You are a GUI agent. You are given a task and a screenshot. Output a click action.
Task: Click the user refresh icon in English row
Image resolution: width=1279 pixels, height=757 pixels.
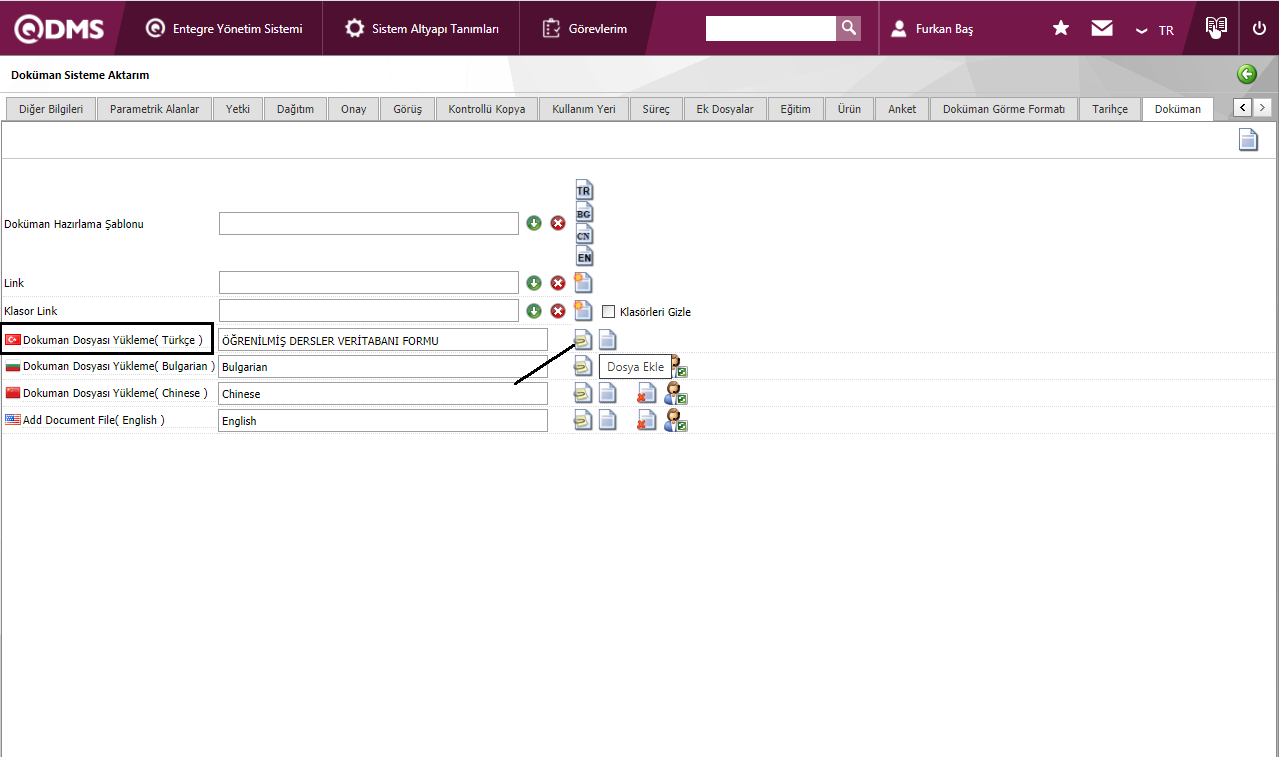click(x=676, y=421)
